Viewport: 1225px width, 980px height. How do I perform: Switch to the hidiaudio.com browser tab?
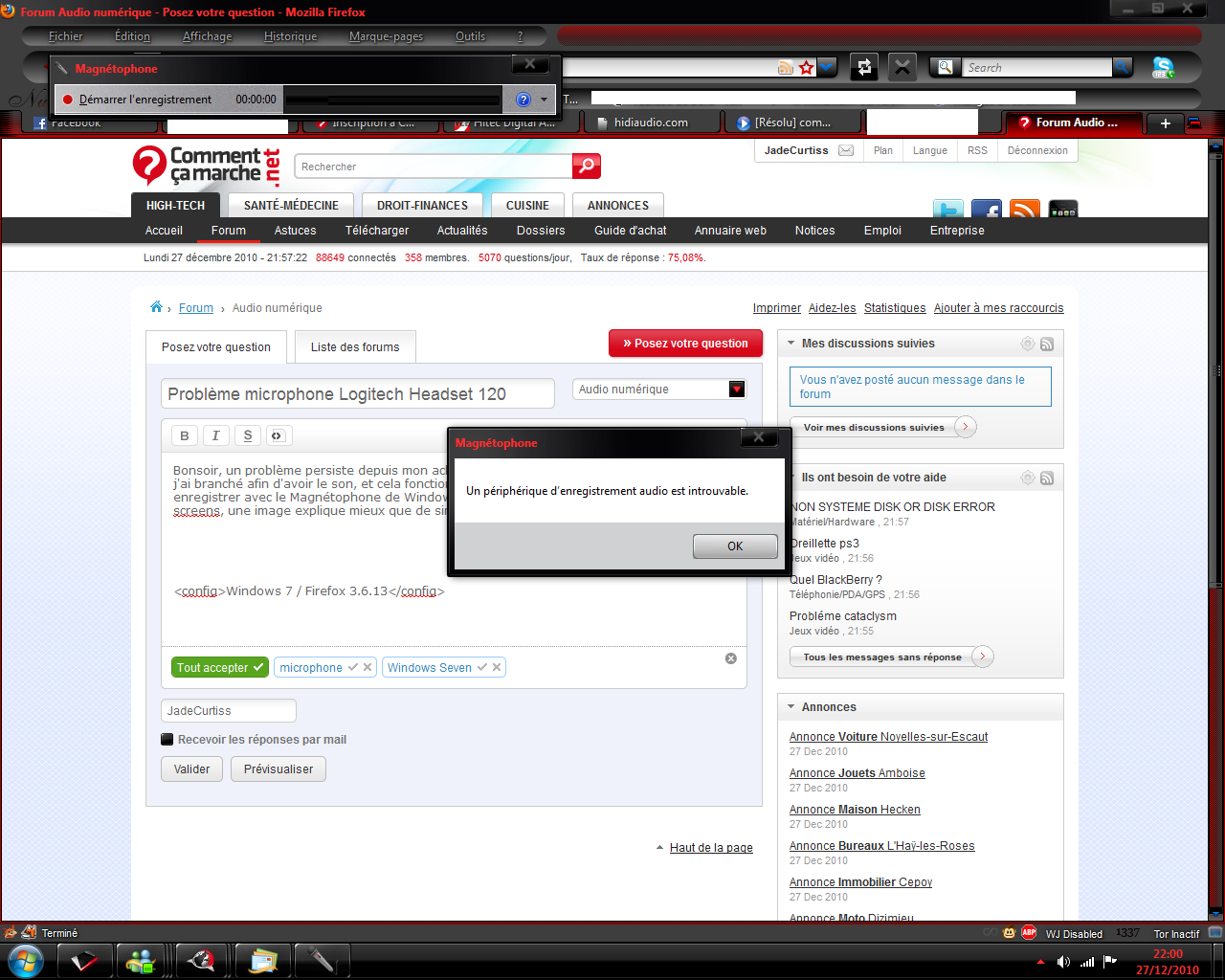pyautogui.click(x=651, y=122)
